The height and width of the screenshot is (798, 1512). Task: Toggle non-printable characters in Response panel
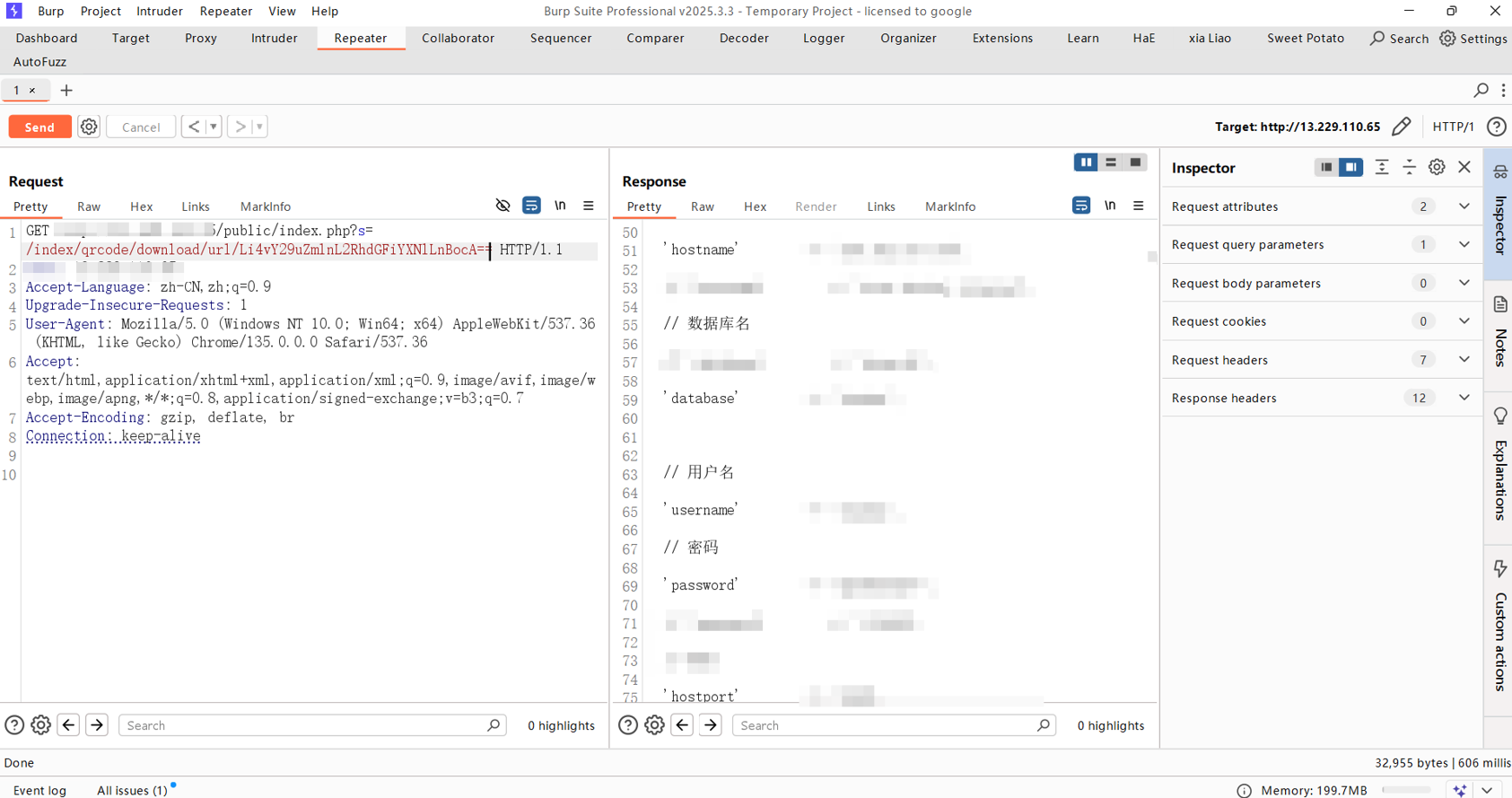click(1110, 206)
